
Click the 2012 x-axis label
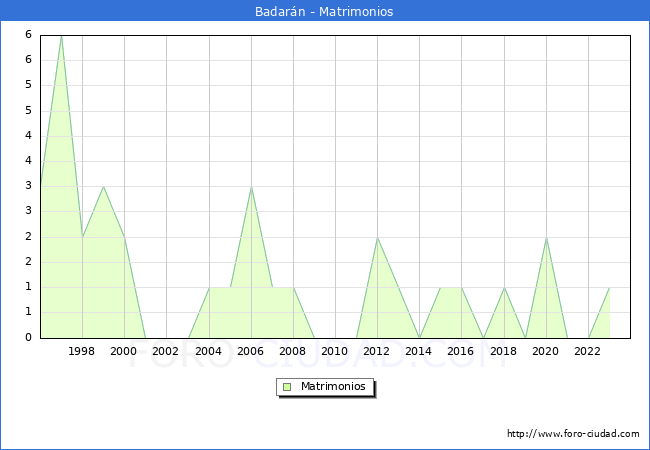376,351
